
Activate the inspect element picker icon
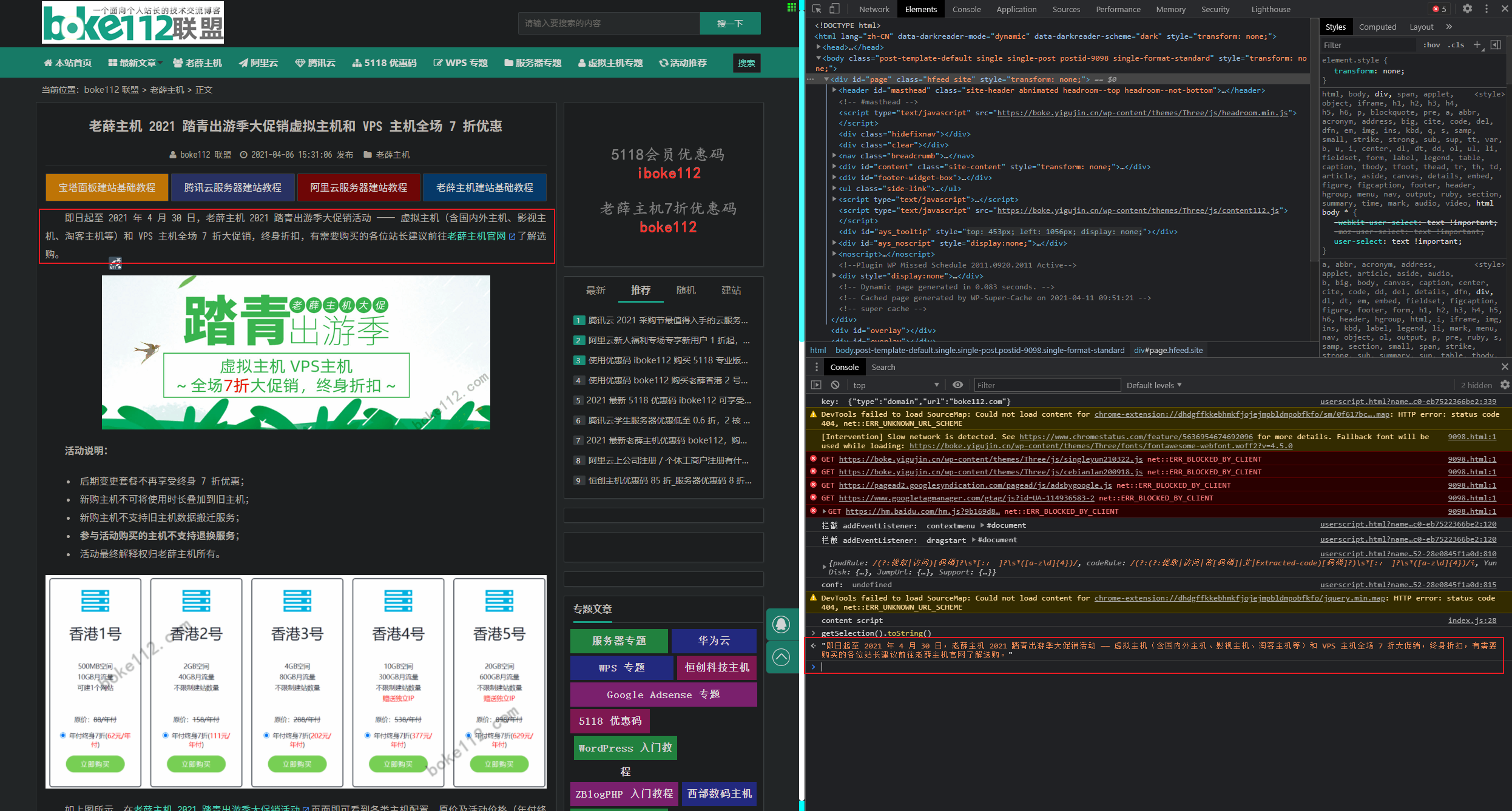pyautogui.click(x=817, y=9)
